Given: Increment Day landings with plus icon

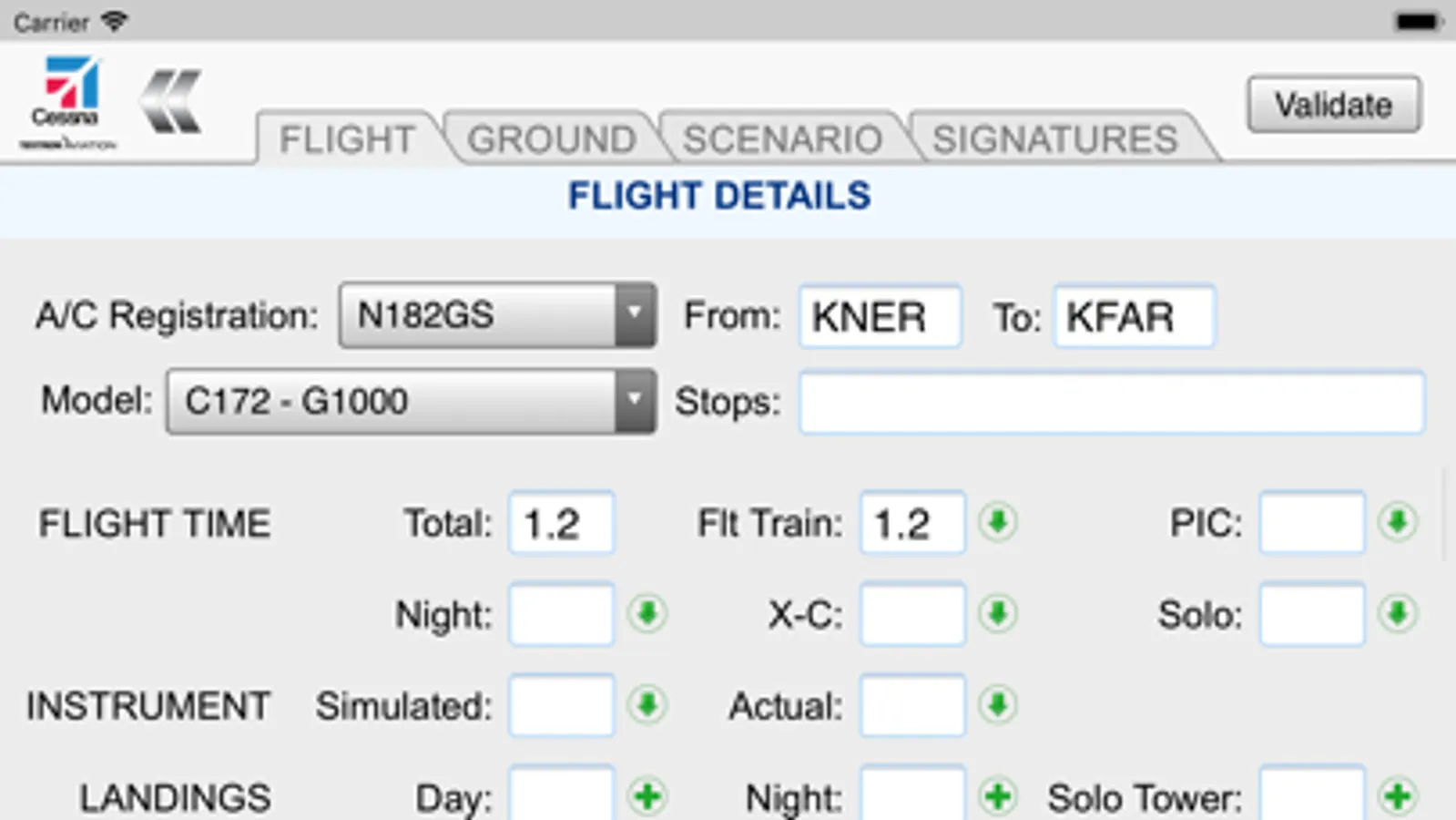Looking at the screenshot, I should [x=647, y=796].
